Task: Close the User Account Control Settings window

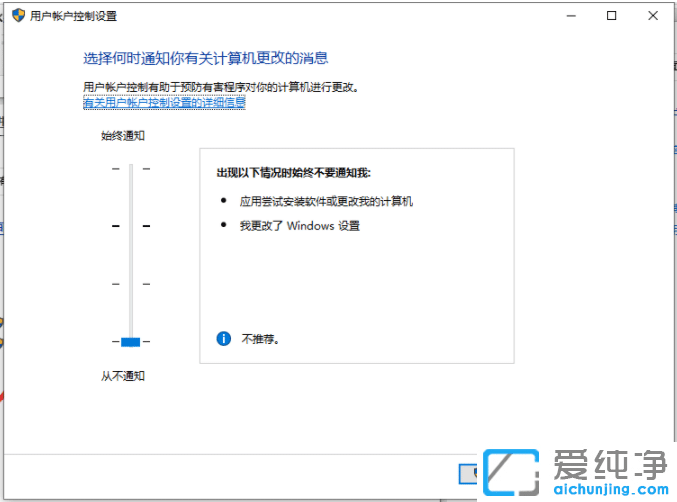Action: pos(653,16)
